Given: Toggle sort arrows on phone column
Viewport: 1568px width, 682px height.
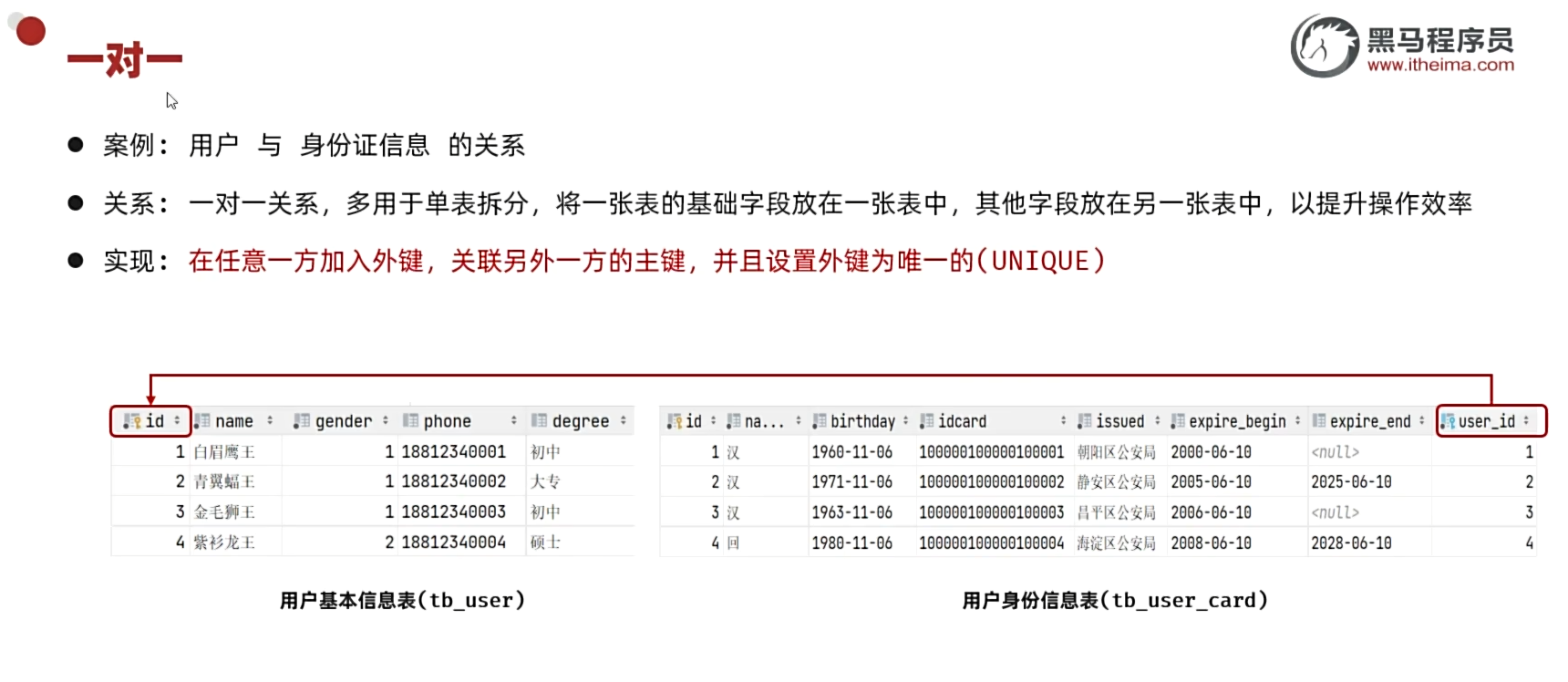Looking at the screenshot, I should 514,421.
